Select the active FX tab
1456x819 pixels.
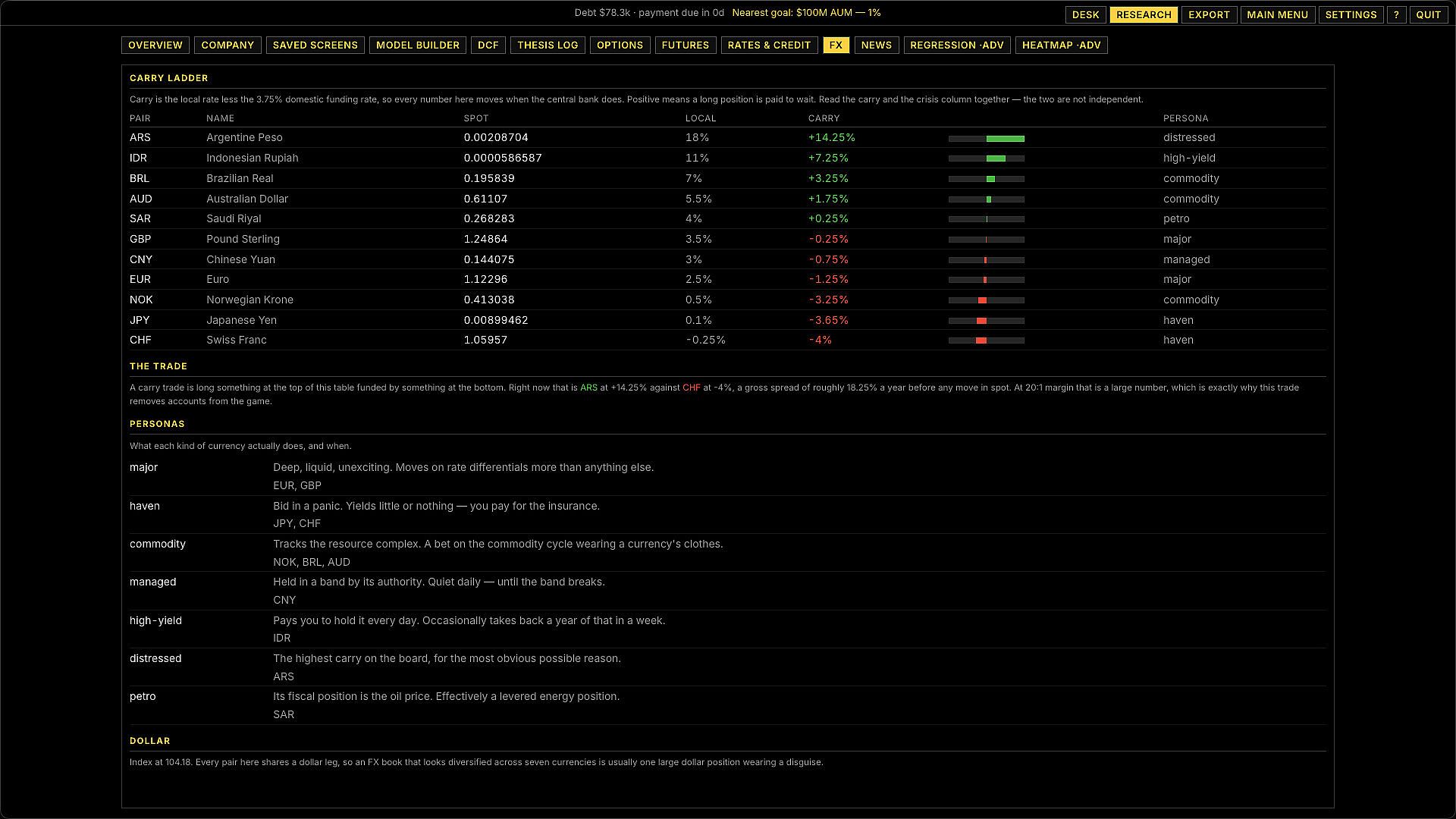pyautogui.click(x=836, y=45)
